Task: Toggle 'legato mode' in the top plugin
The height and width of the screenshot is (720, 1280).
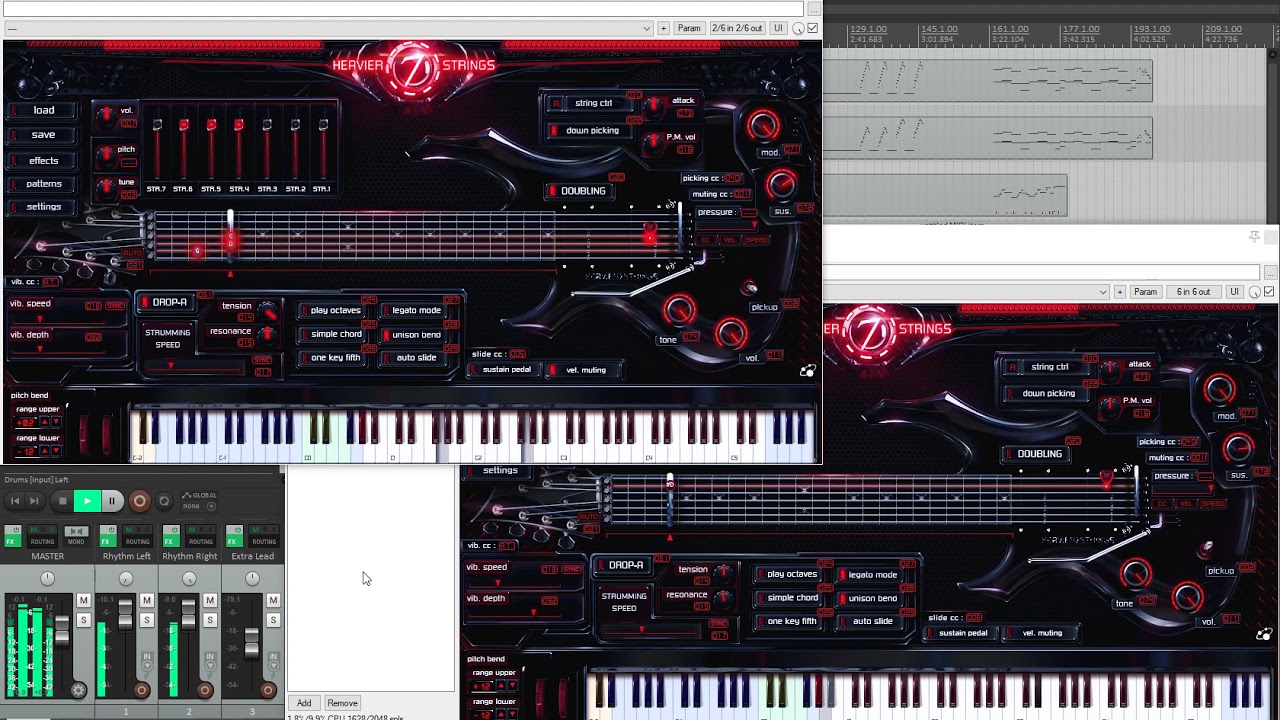Action: 415,310
